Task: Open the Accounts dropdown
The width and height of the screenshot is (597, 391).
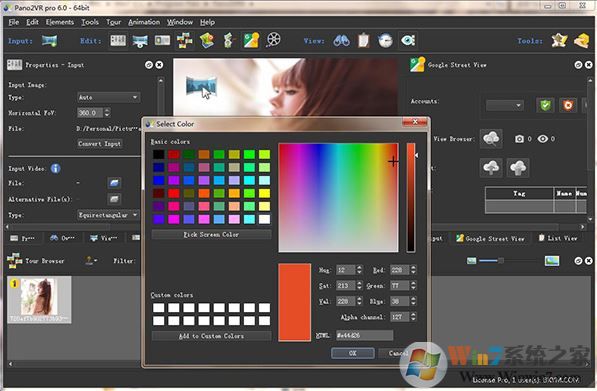Action: pyautogui.click(x=505, y=105)
